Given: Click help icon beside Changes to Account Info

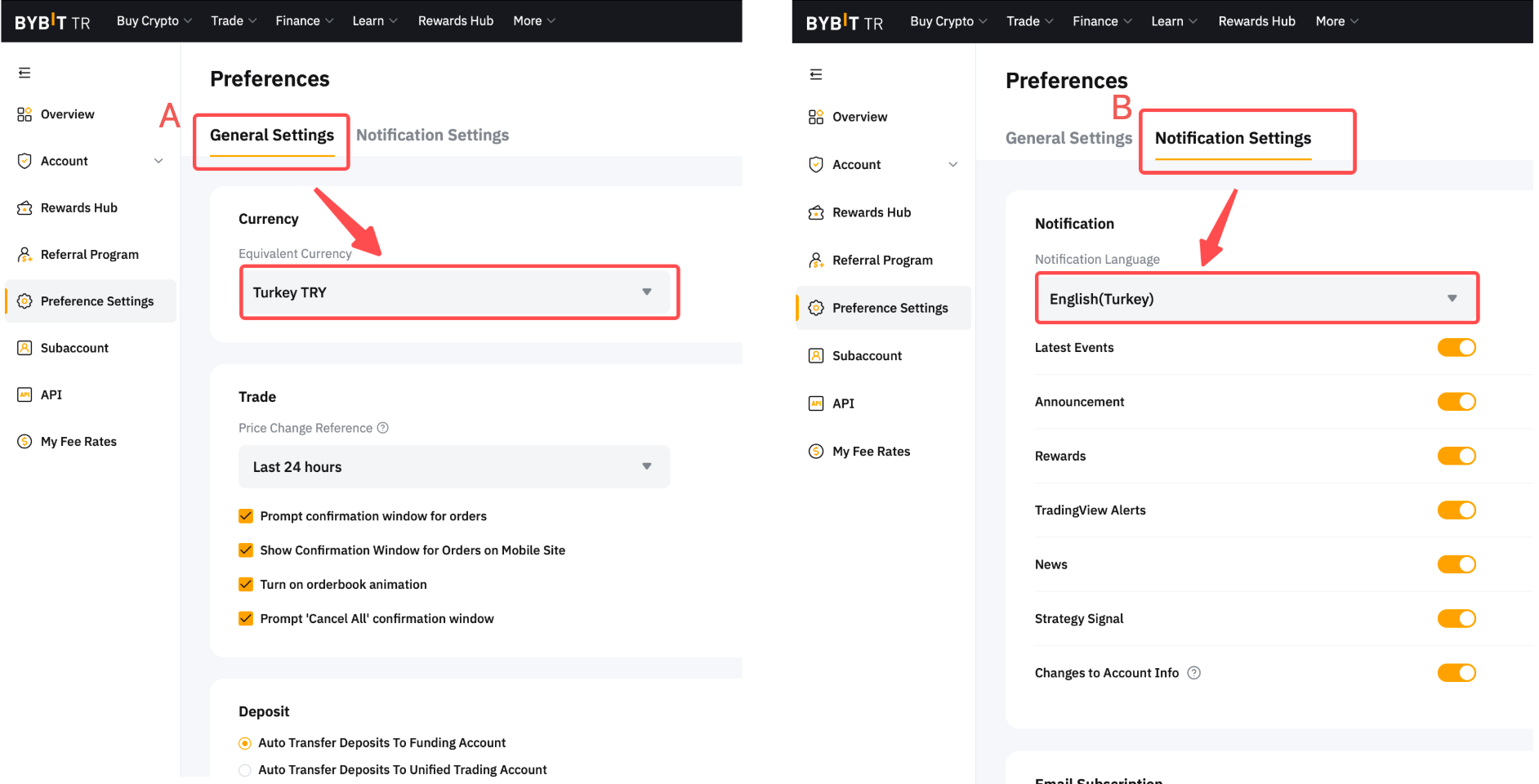Looking at the screenshot, I should tap(1193, 673).
